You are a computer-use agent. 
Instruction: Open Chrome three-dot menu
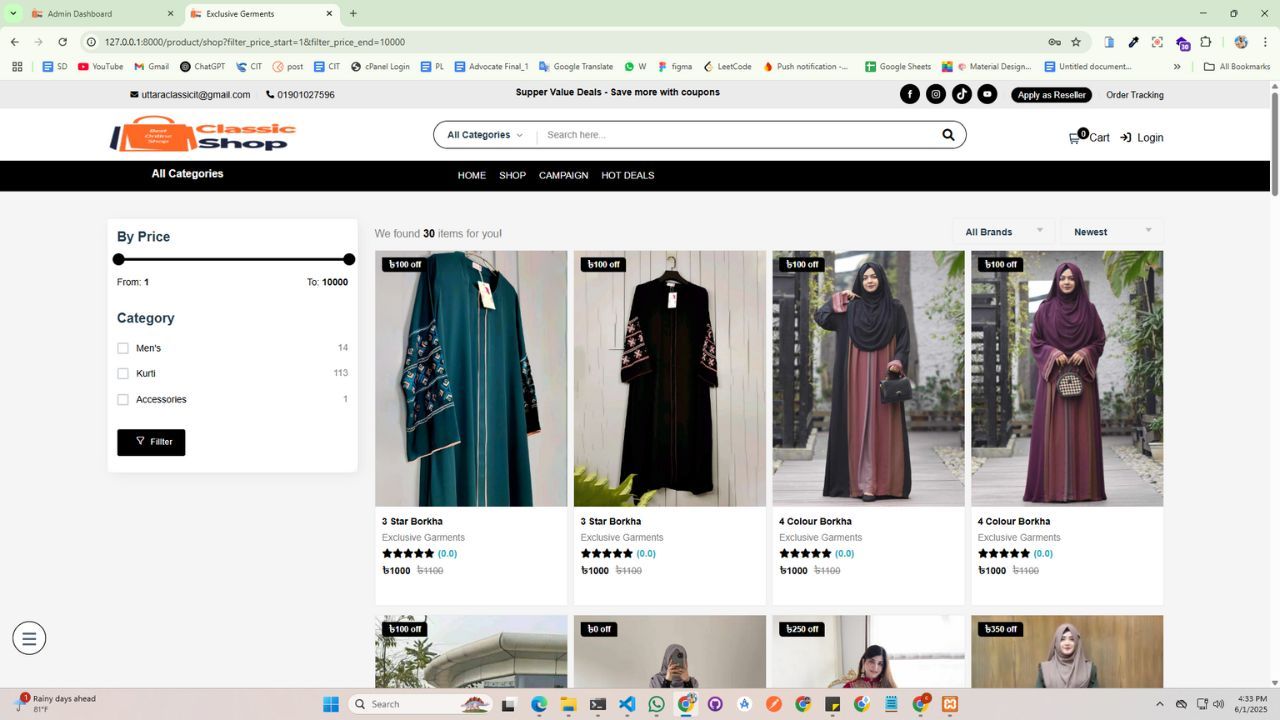pos(1265,42)
